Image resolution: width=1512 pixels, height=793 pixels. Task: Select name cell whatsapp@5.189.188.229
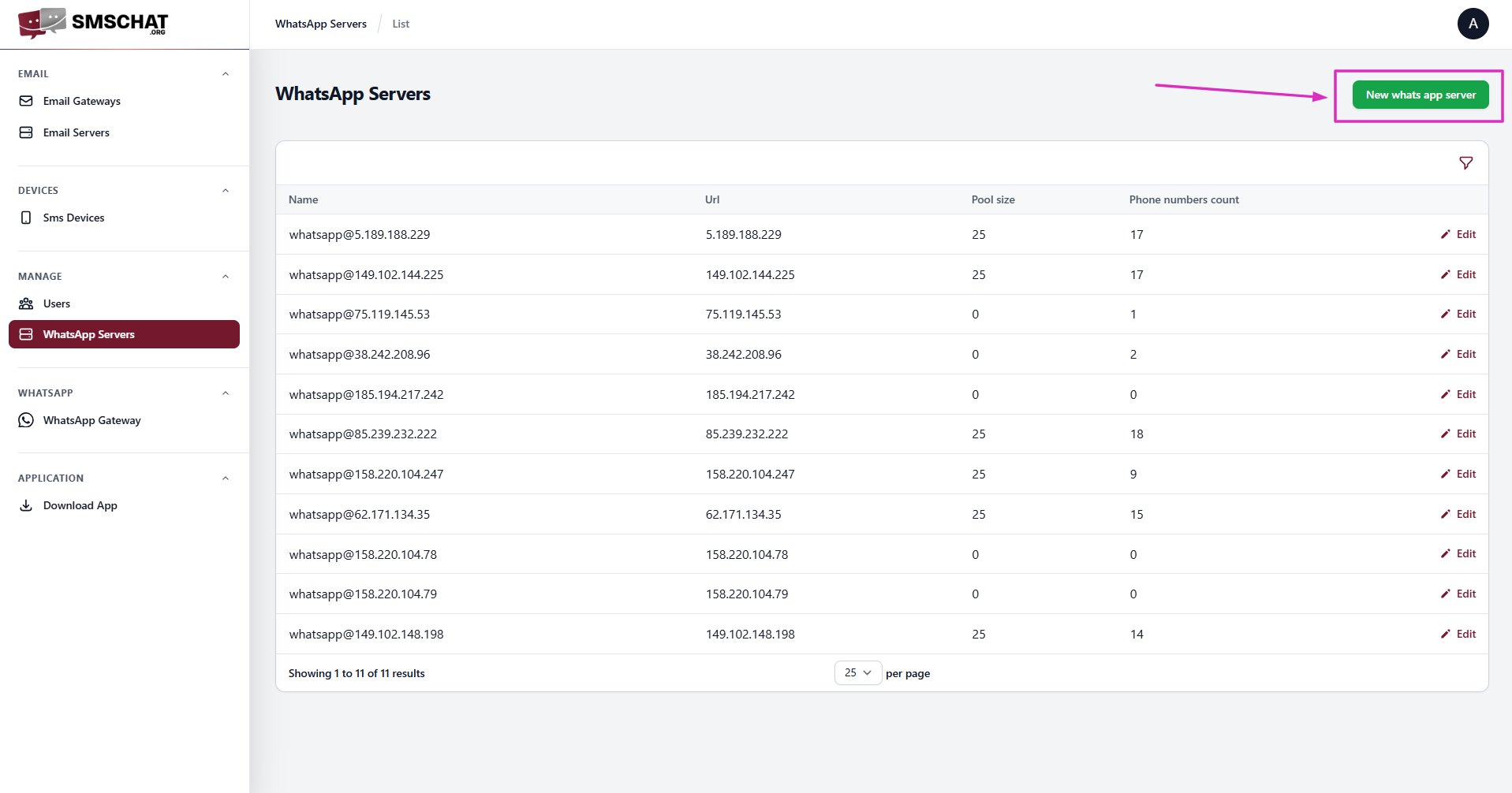click(360, 234)
